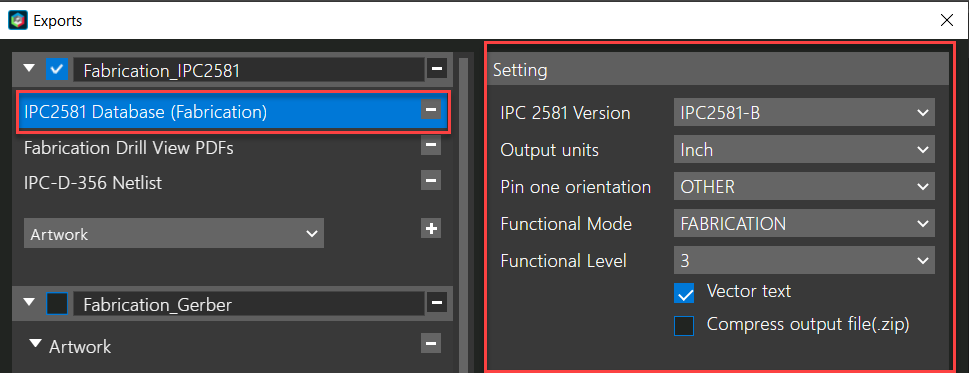Disable the Vector text checkbox

684,293
